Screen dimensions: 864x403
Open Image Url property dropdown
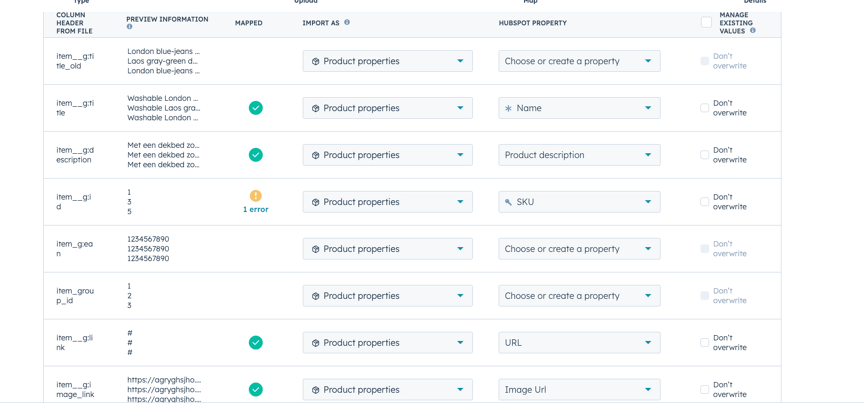pyautogui.click(x=579, y=389)
